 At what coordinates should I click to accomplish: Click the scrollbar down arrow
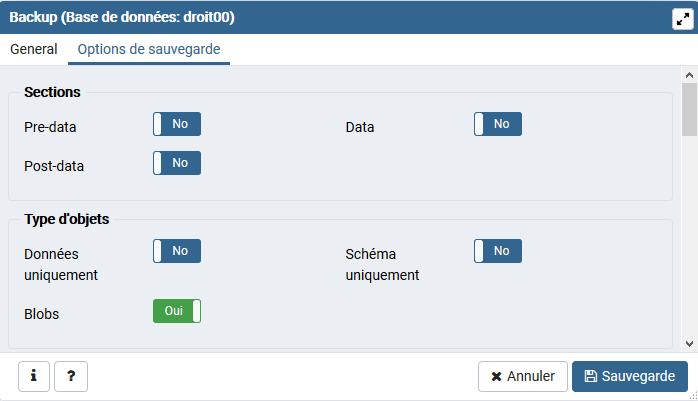[689, 341]
